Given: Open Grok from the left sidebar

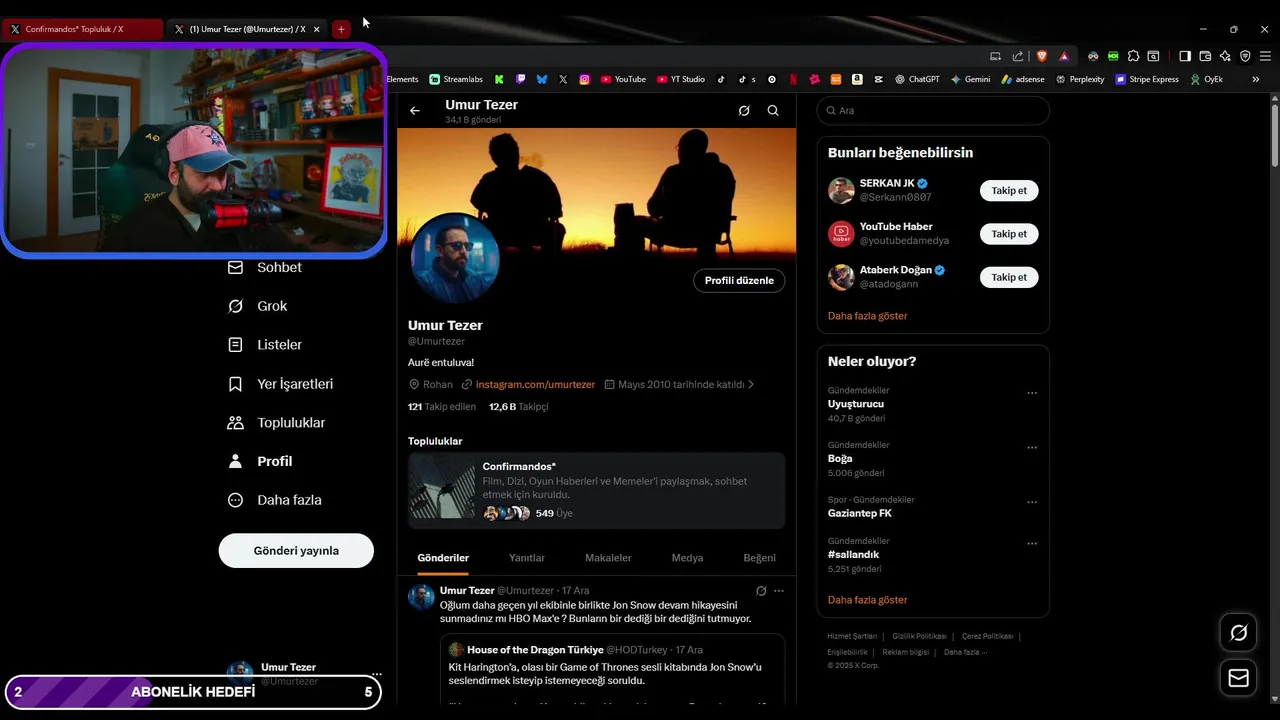Looking at the screenshot, I should point(258,306).
